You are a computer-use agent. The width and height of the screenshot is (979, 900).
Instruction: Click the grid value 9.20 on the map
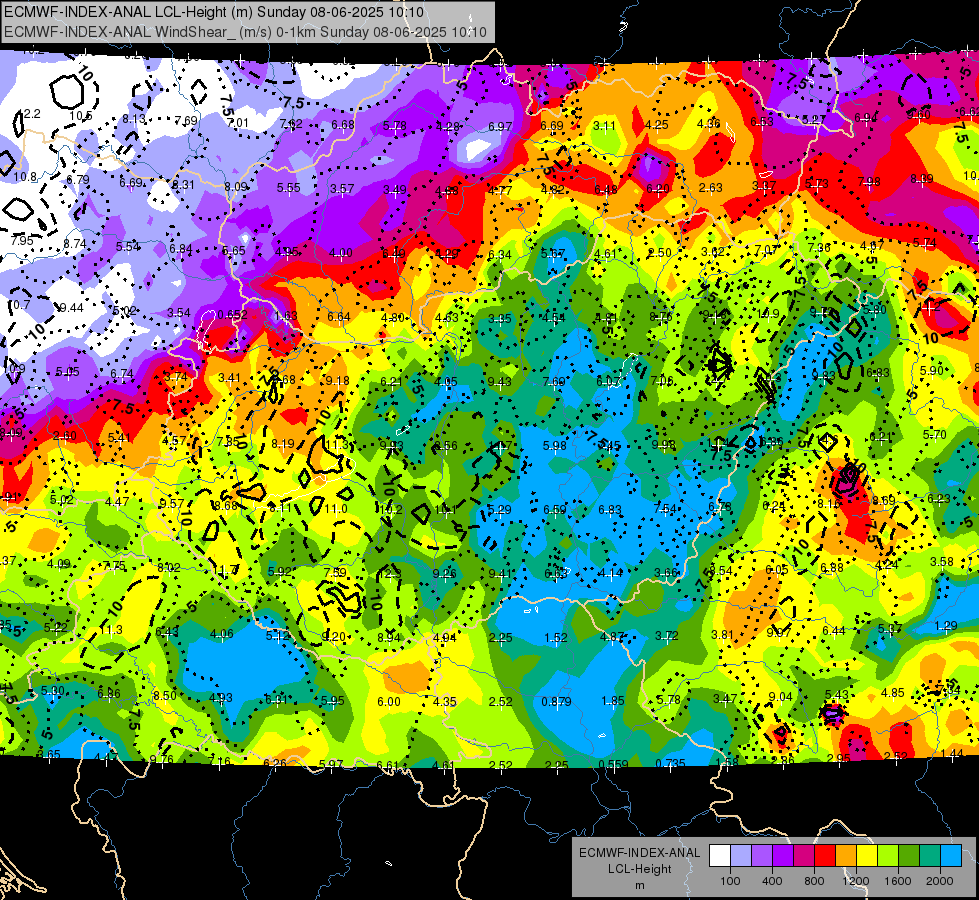point(333,636)
